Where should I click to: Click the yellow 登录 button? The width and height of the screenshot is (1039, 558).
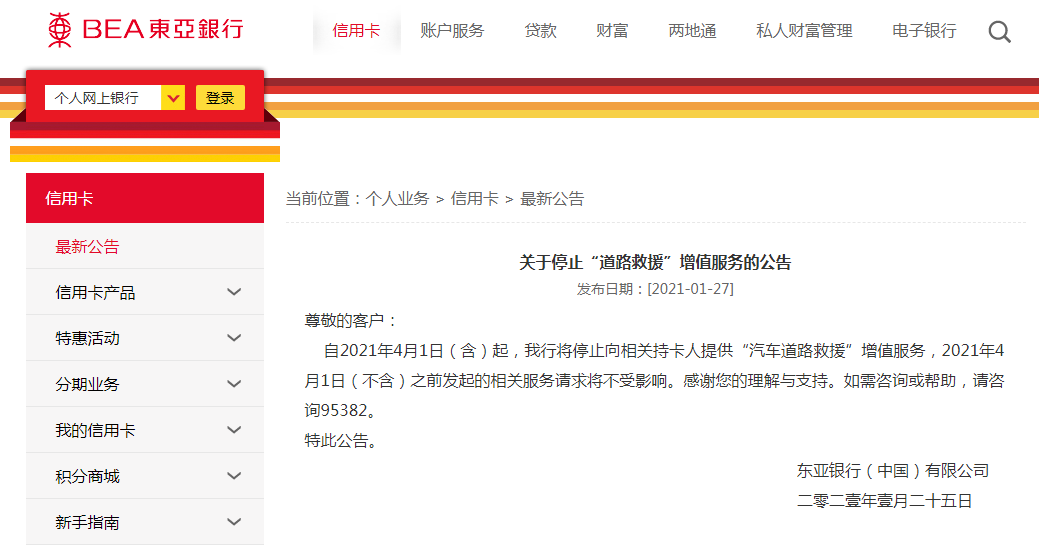tap(220, 98)
